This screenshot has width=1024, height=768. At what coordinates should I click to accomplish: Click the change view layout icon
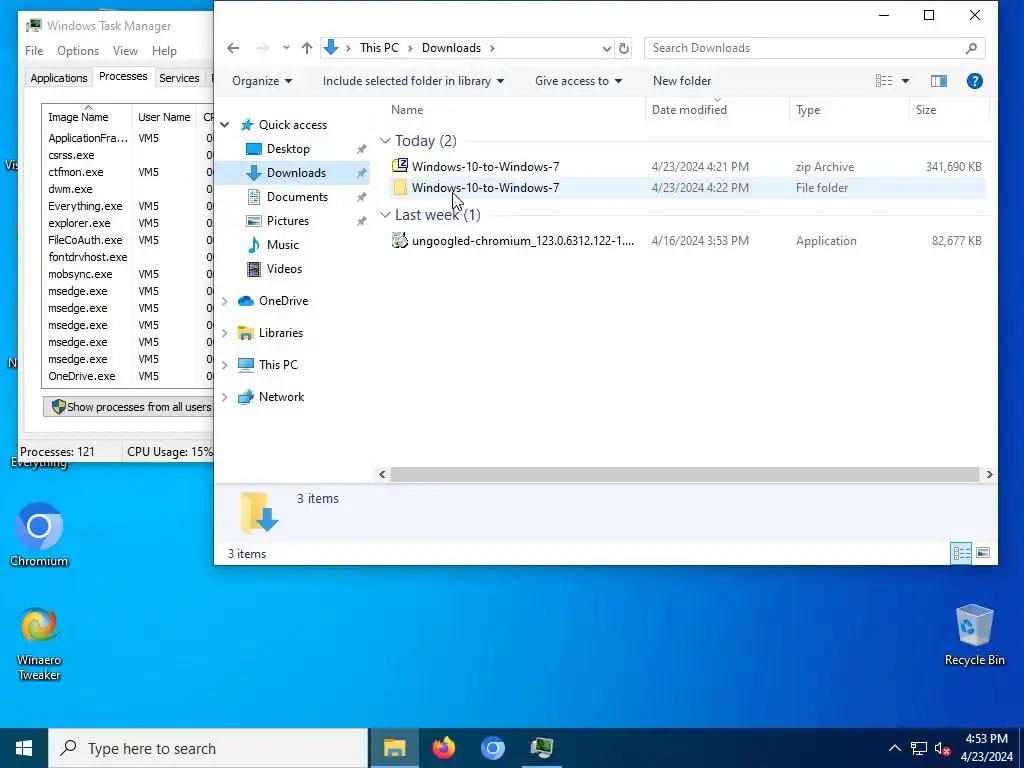884,81
